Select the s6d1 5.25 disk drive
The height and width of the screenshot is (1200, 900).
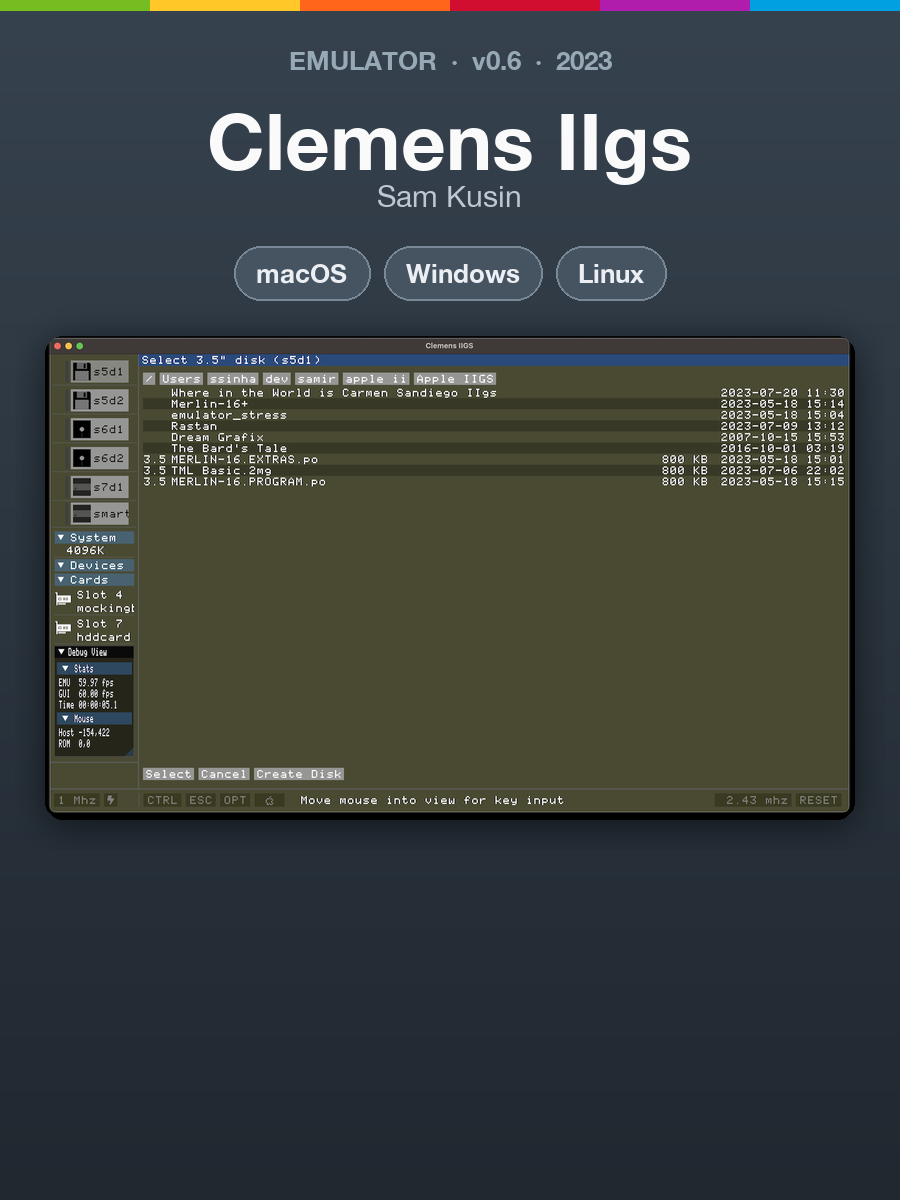(99, 429)
